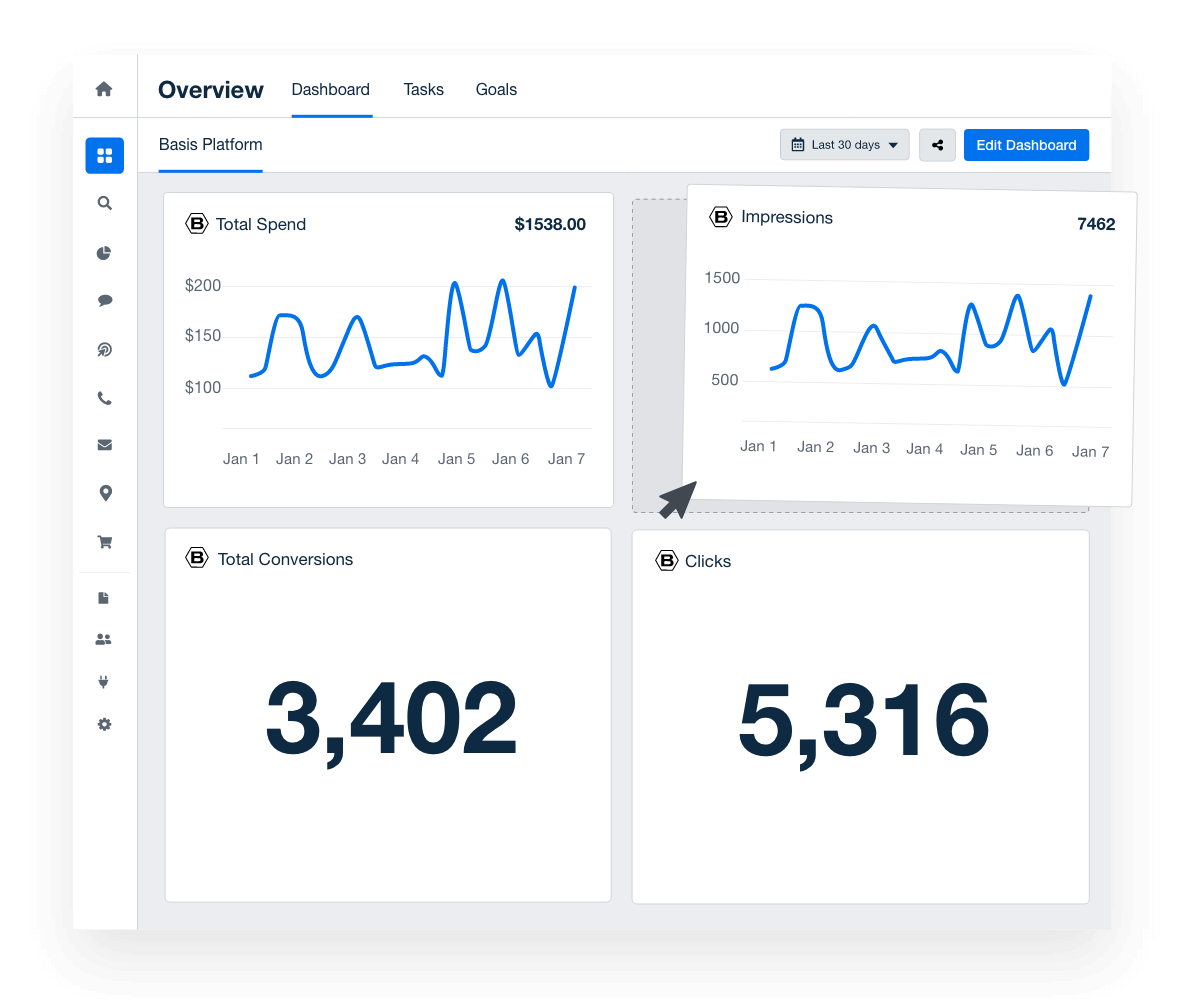Click the users/people icon in sidebar

point(104,639)
